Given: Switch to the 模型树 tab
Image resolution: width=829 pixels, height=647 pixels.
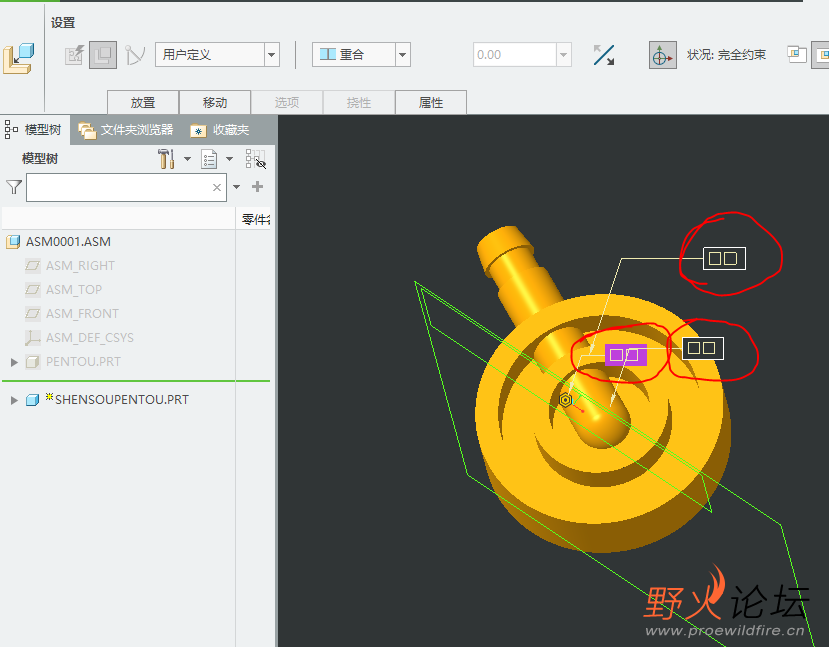Looking at the screenshot, I should coord(34,130).
